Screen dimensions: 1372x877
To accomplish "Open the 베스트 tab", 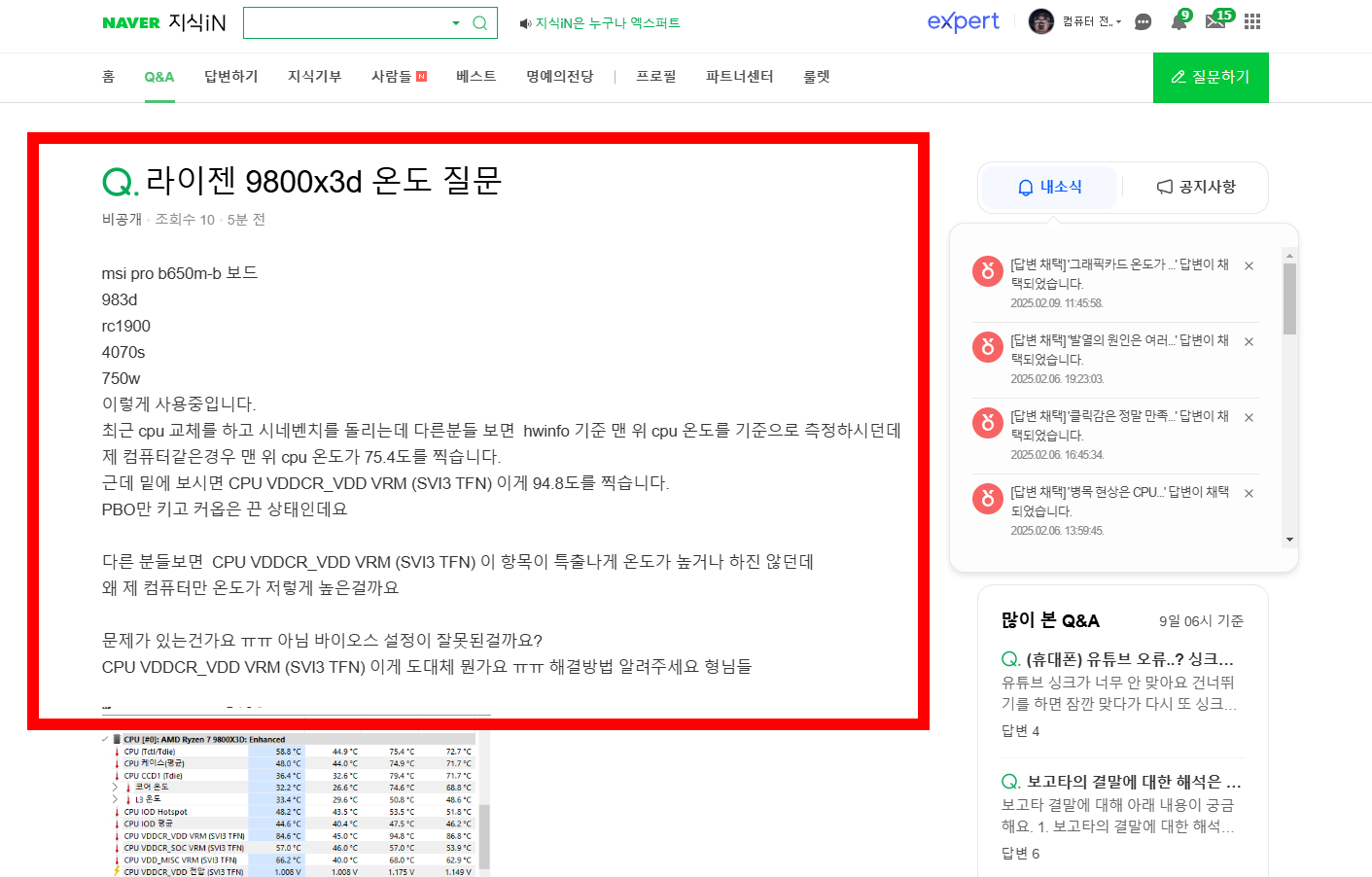I will 476,76.
